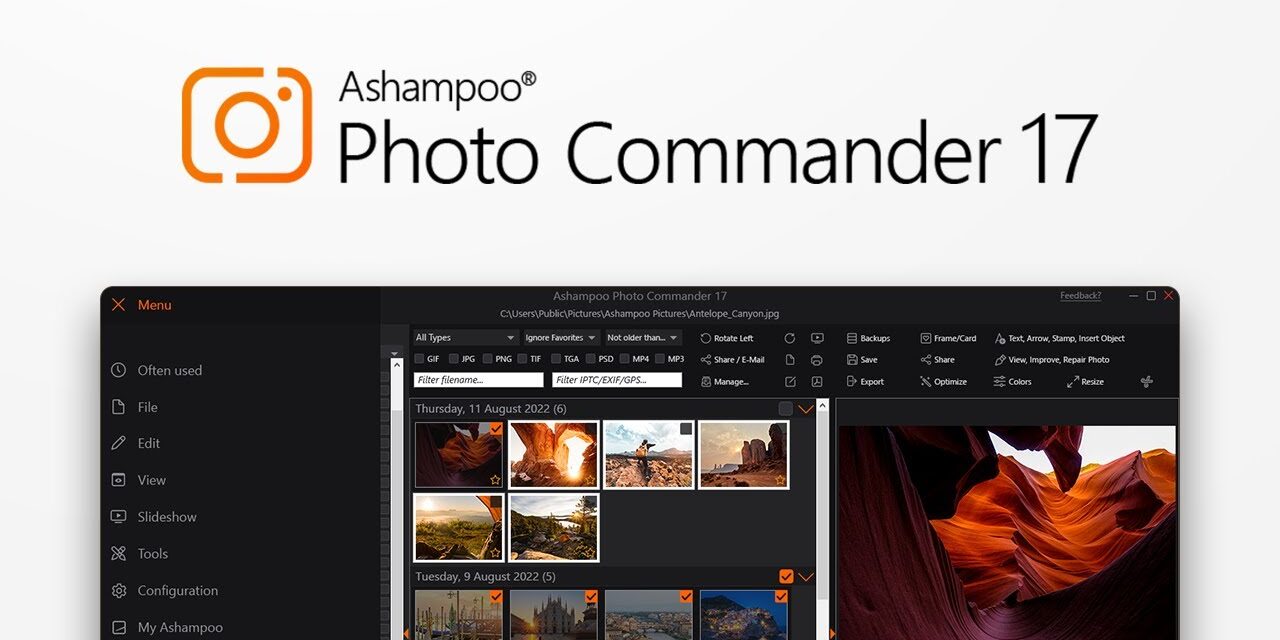Click the Optimize magic wand icon

926,381
